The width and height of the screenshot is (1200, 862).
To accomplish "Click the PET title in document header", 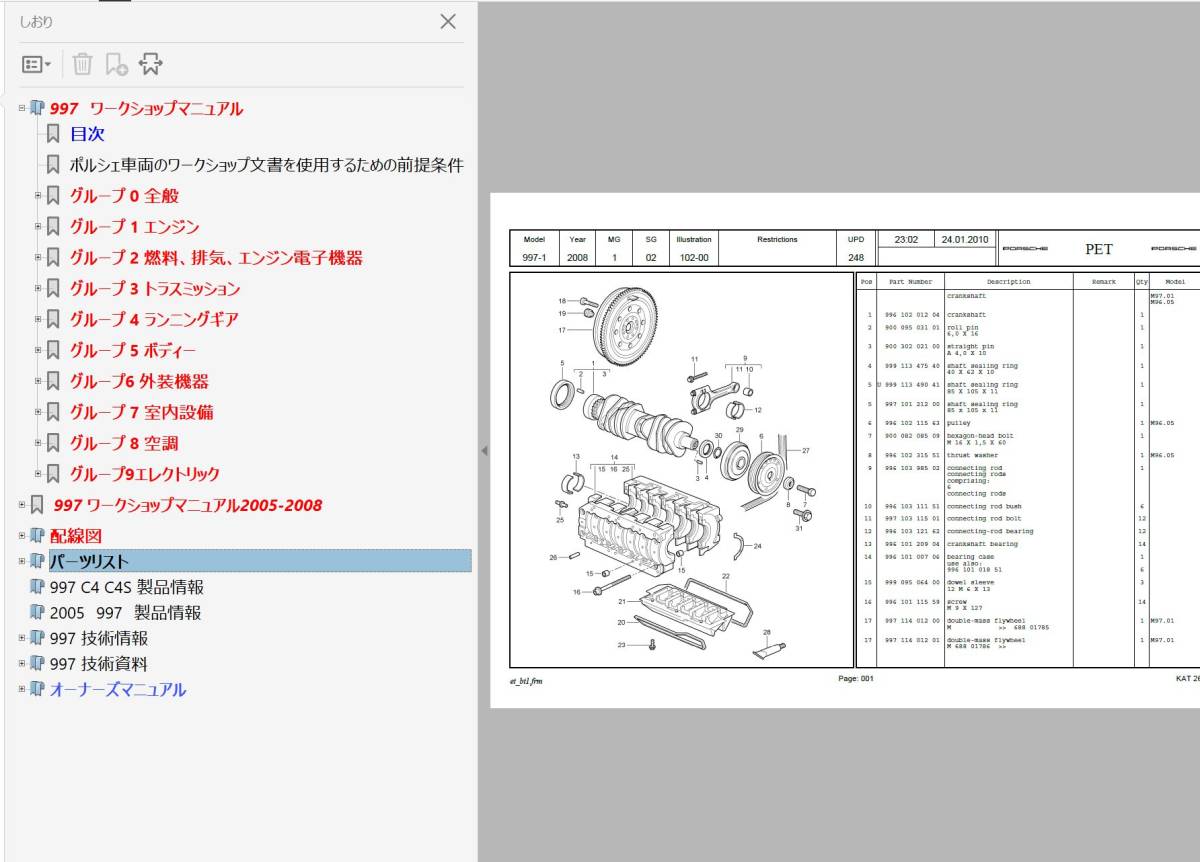I will pos(1098,249).
